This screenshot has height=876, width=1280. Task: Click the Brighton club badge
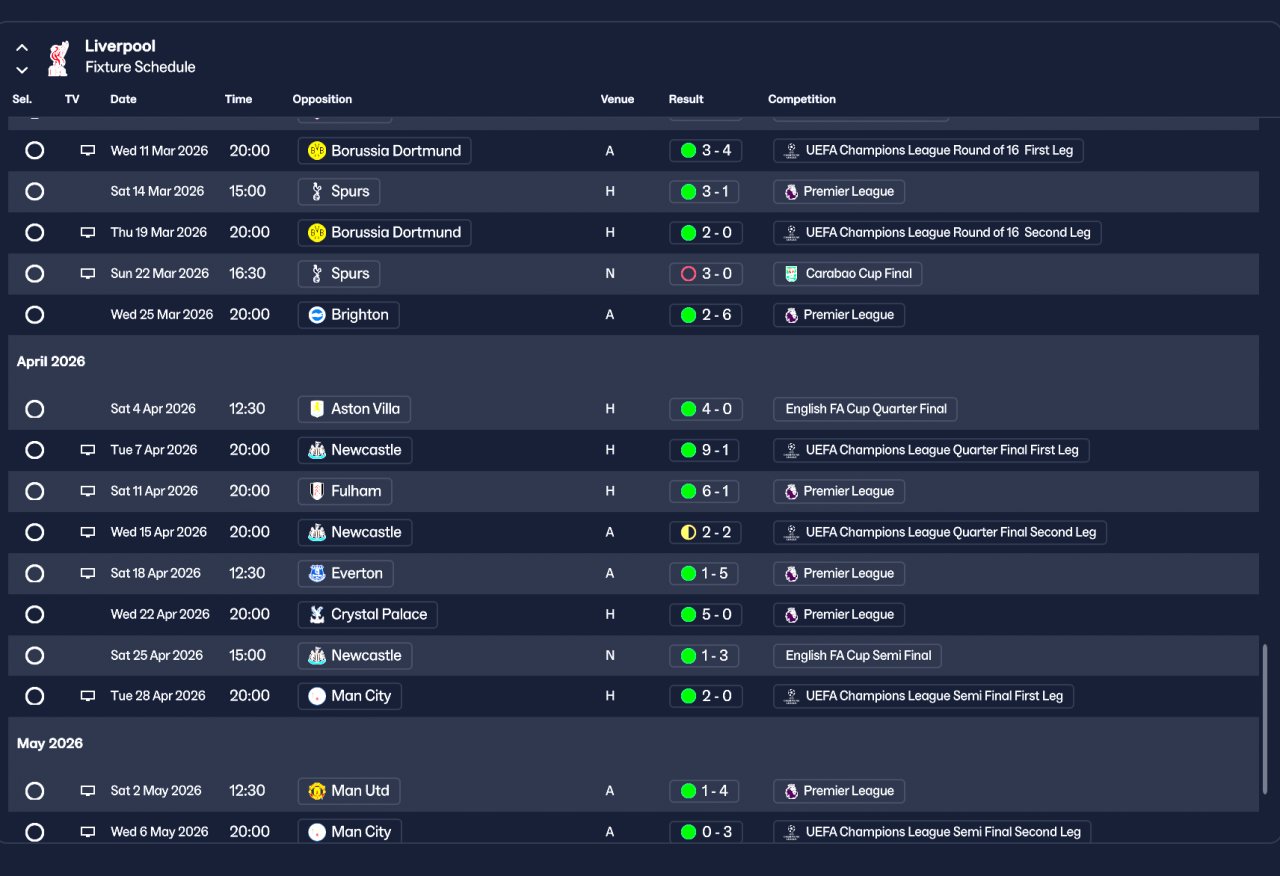[x=317, y=315]
